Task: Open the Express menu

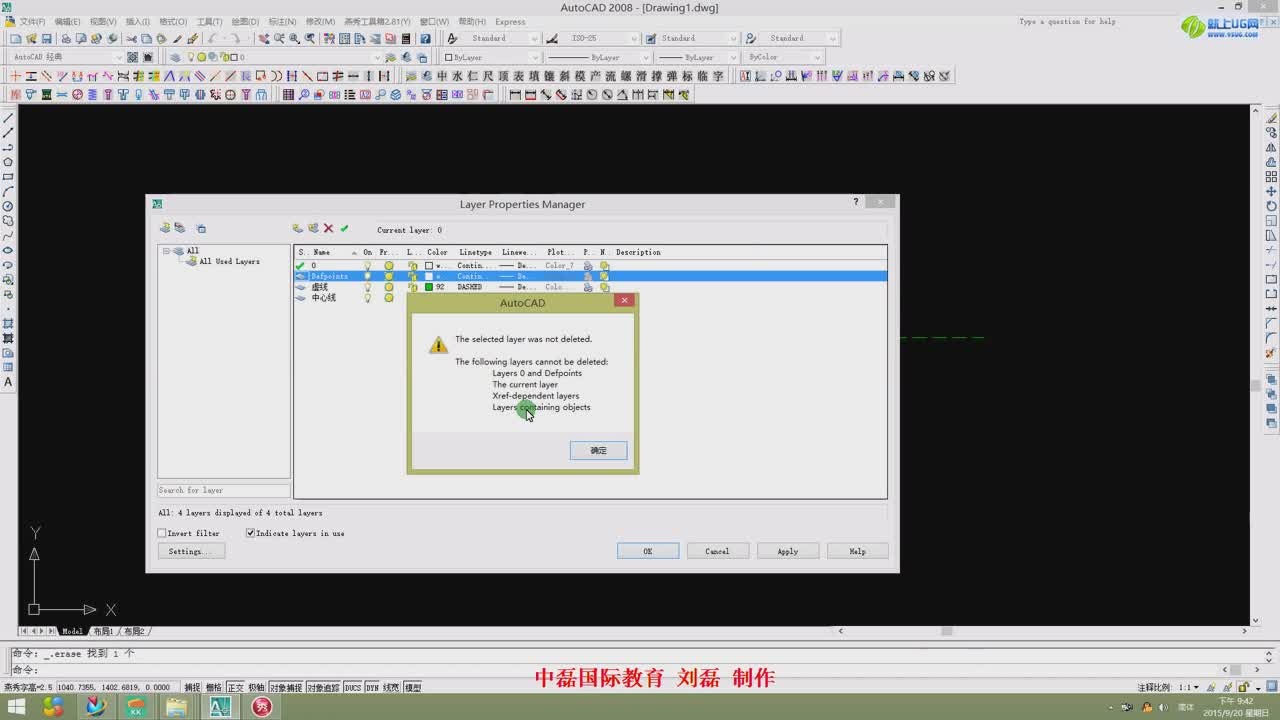Action: click(x=510, y=21)
